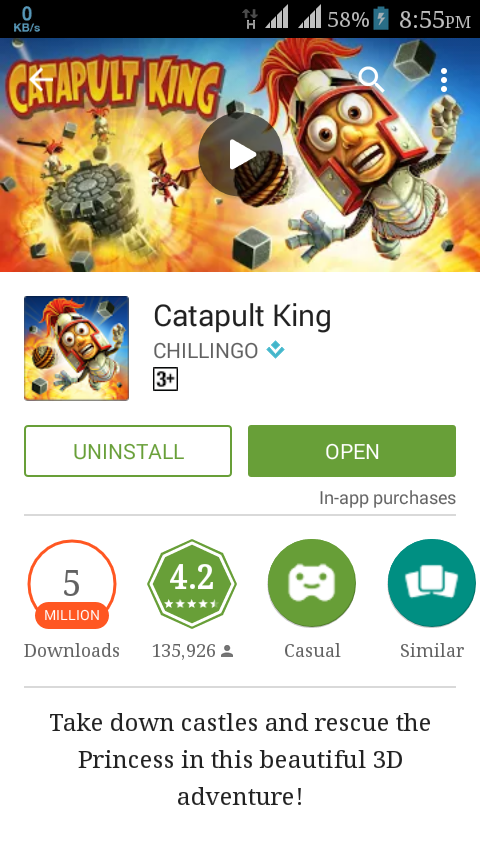This screenshot has height=854, width=480.
Task: Tap the Catapult King app icon
Action: [x=76, y=348]
